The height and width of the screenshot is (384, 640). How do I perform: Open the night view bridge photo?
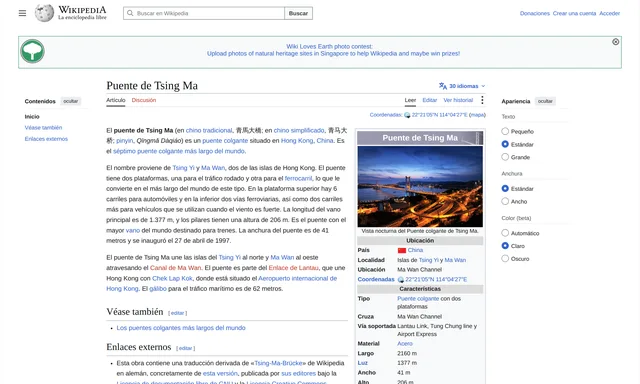point(420,186)
